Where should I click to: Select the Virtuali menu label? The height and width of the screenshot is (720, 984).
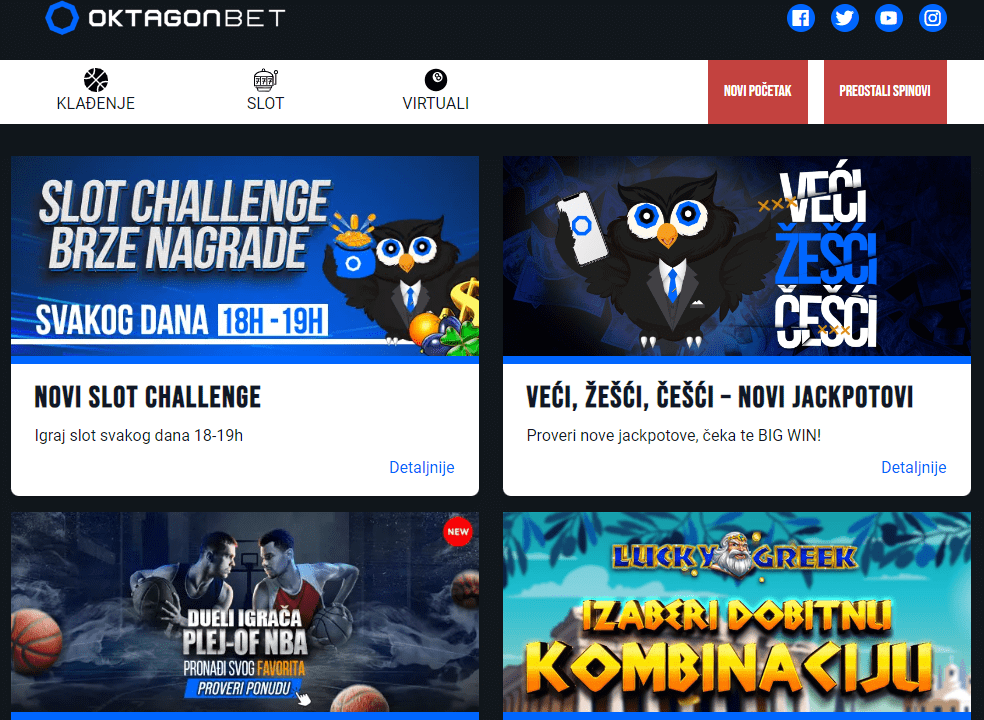pos(436,103)
